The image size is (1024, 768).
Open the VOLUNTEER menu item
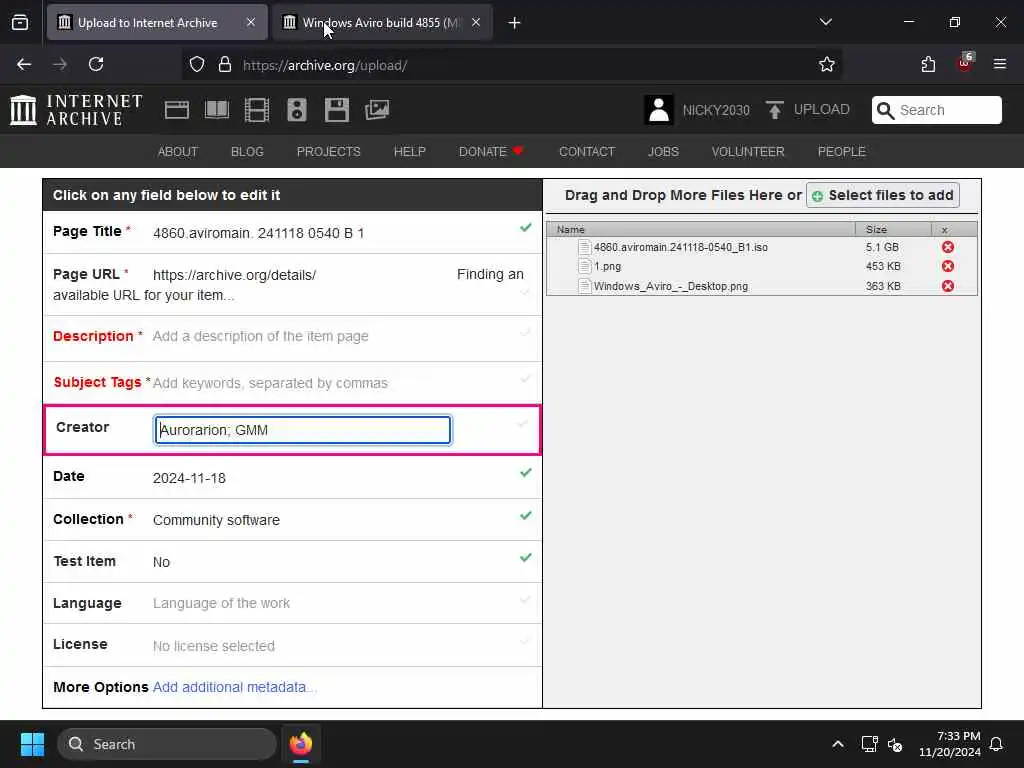click(748, 152)
